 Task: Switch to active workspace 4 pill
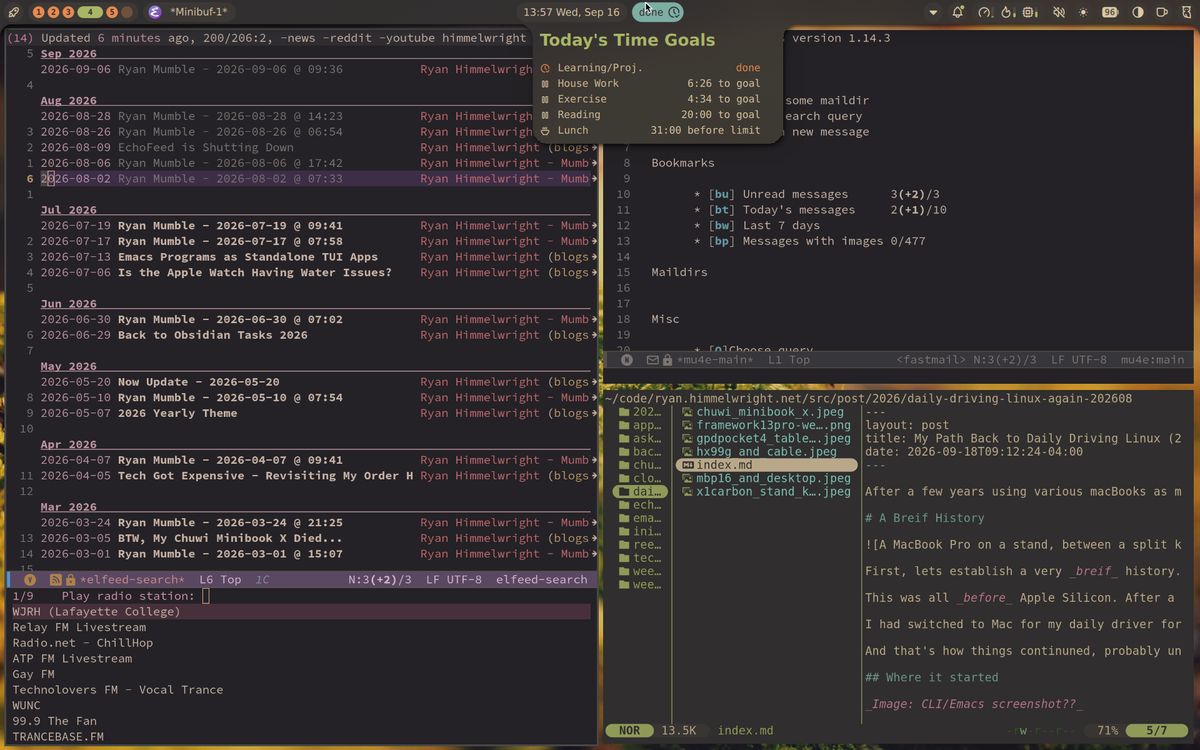coord(89,12)
